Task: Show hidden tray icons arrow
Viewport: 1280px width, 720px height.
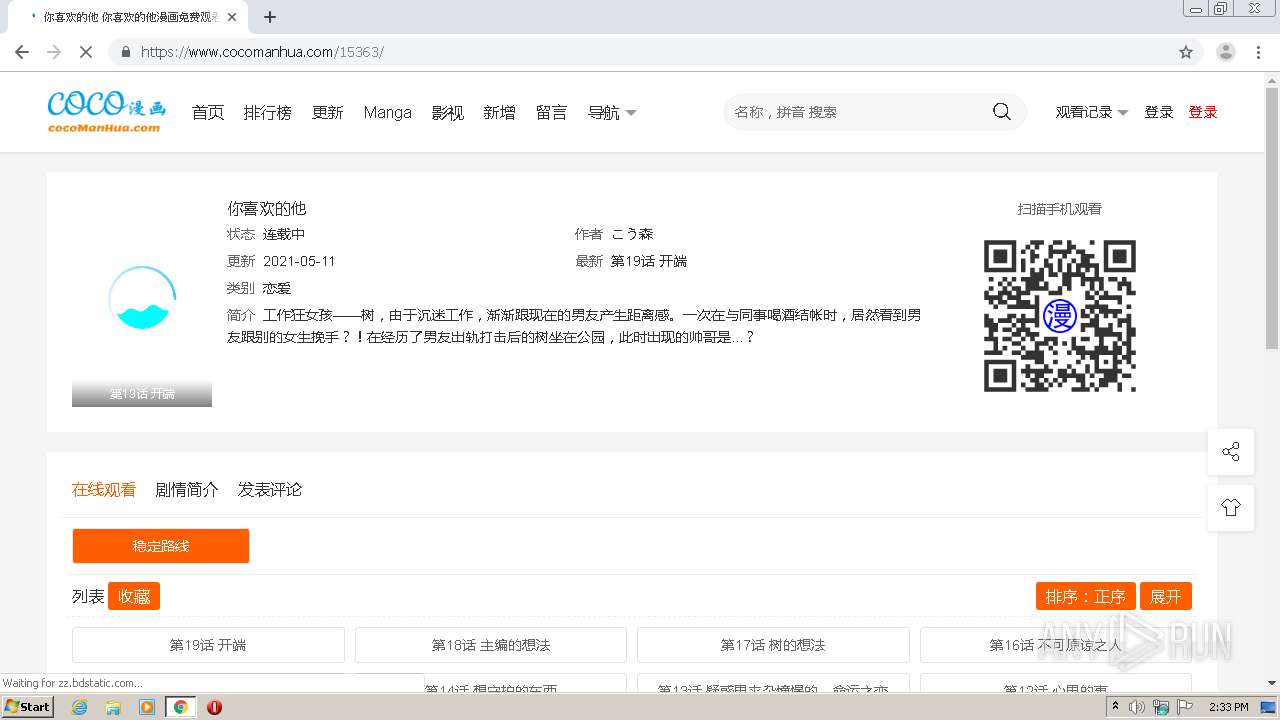Action: [1115, 707]
